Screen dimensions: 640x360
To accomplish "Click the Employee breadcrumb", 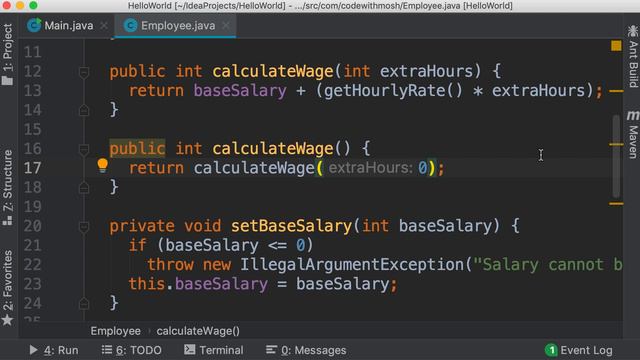I will 116,331.
